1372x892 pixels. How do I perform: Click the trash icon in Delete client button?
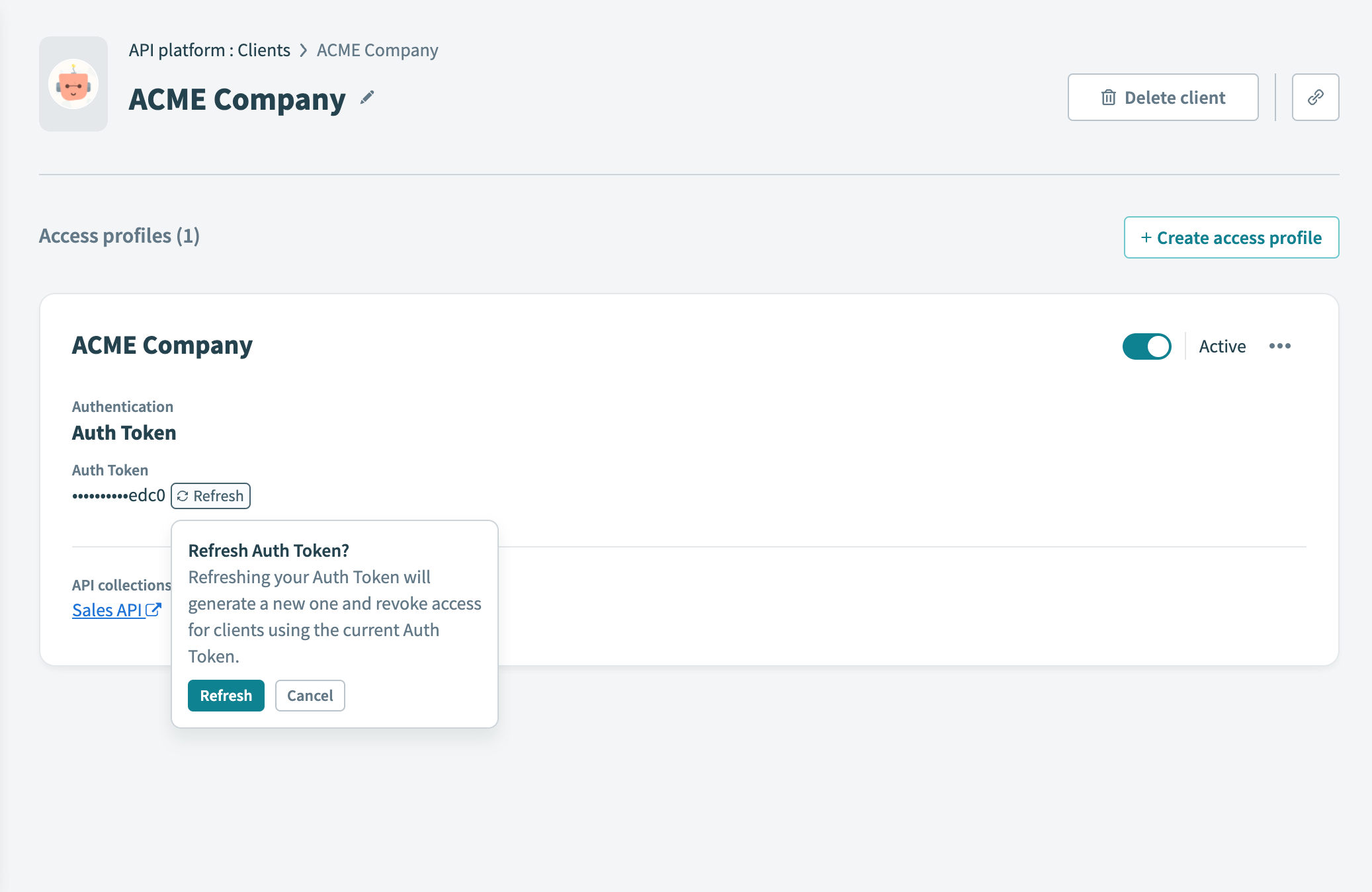(x=1109, y=97)
